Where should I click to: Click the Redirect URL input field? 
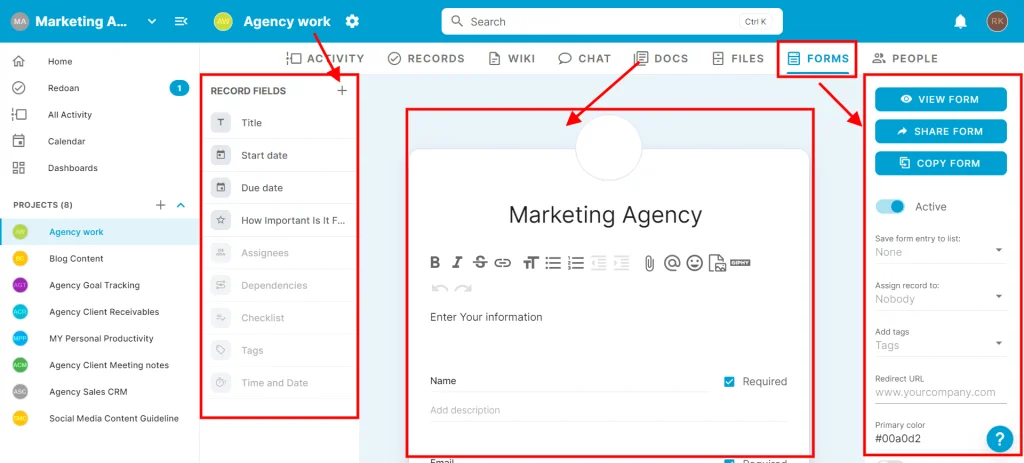tap(940, 392)
